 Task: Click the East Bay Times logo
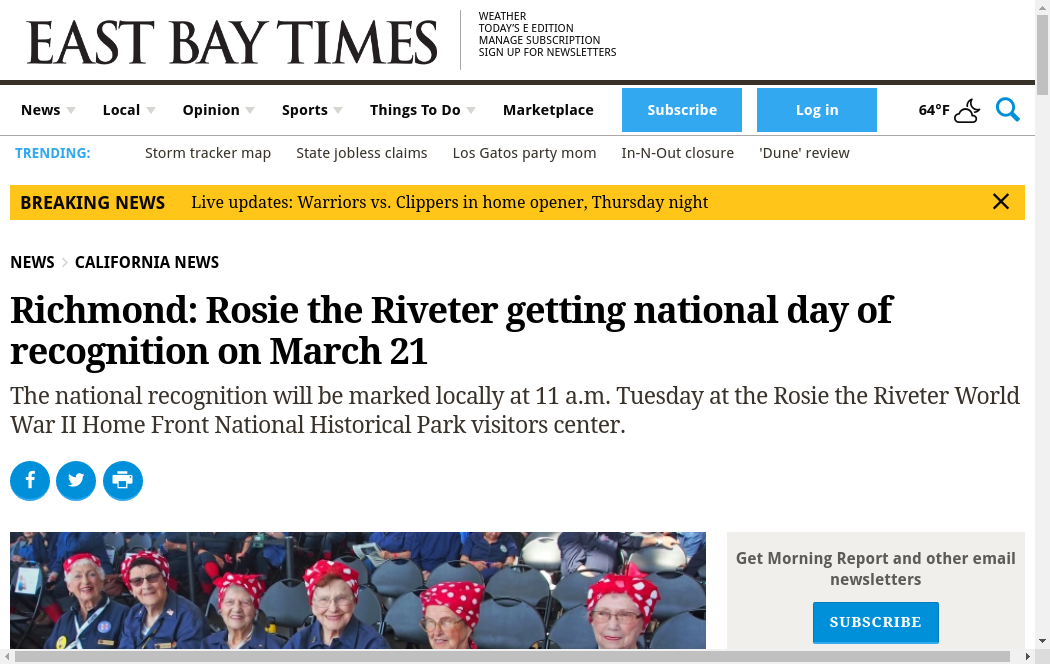[x=232, y=42]
